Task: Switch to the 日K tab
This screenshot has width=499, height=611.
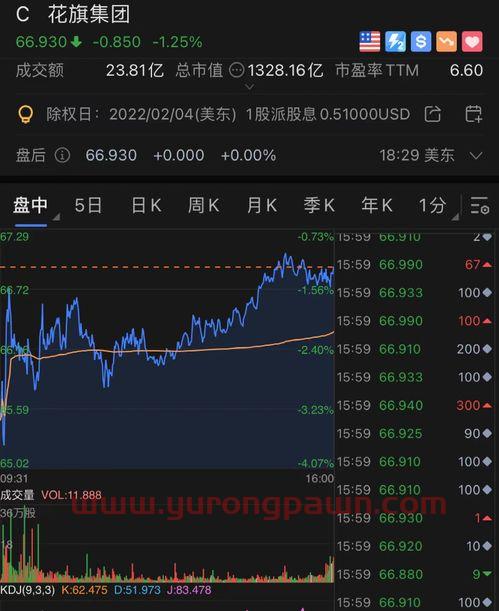Action: tap(146, 205)
